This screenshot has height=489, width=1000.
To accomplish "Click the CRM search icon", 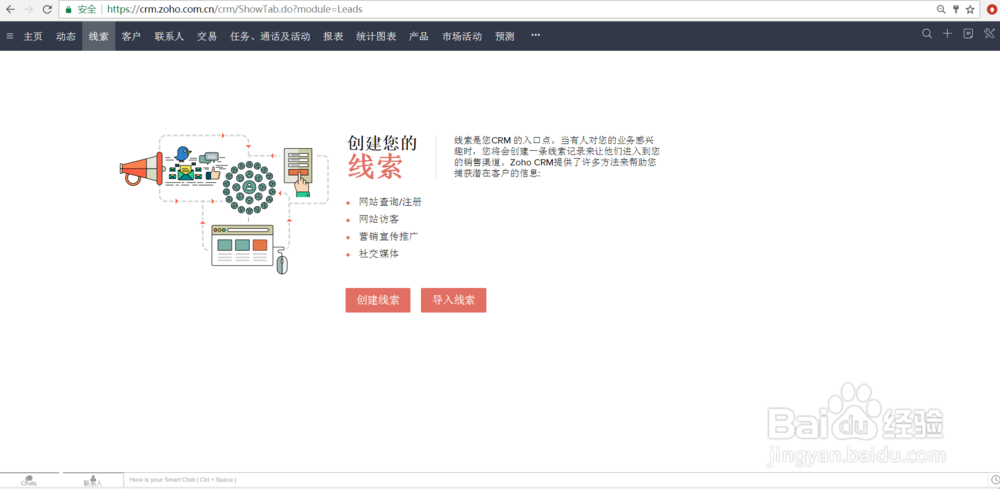I will coord(927,34).
